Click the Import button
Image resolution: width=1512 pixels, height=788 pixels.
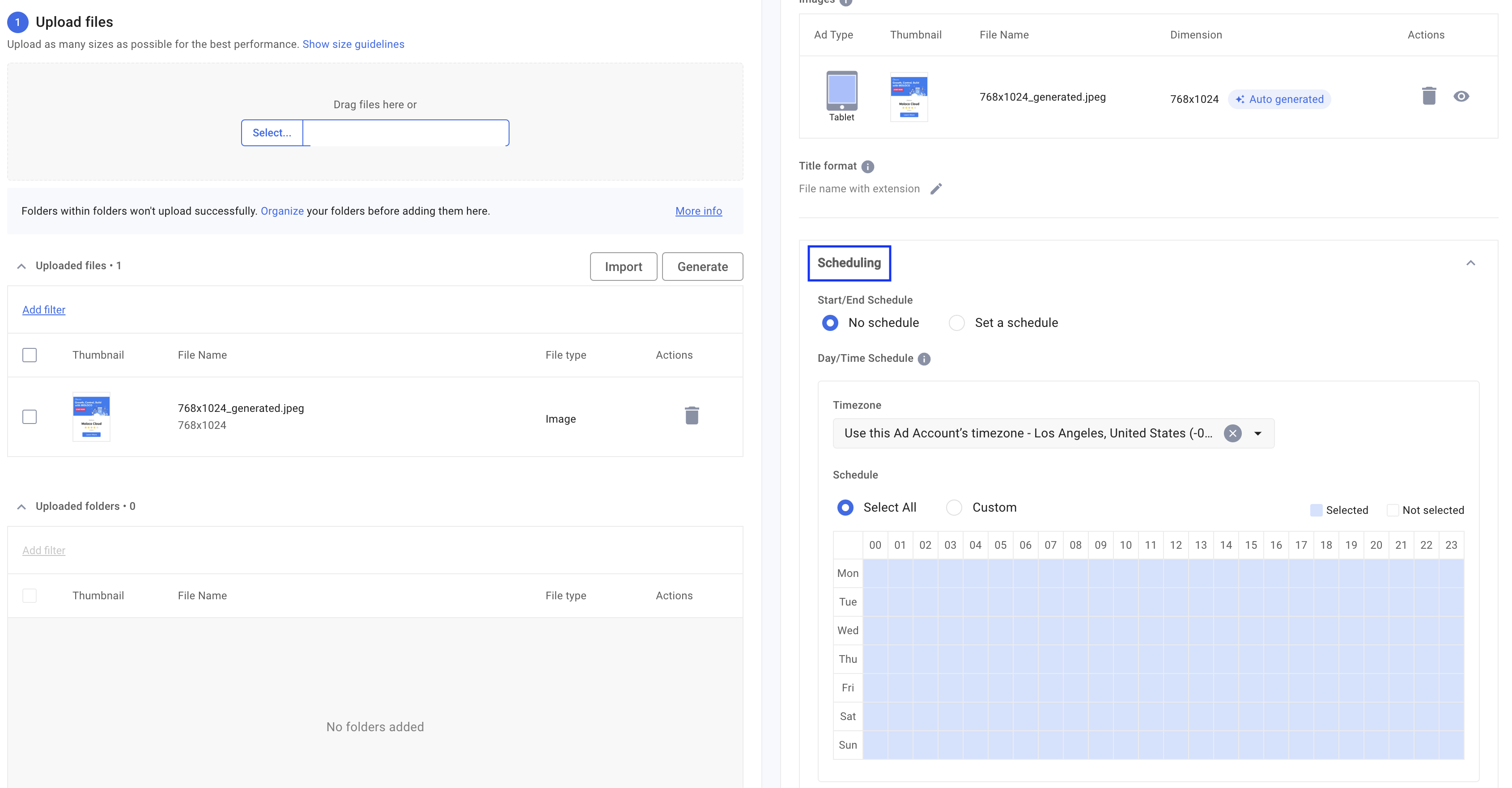point(623,267)
